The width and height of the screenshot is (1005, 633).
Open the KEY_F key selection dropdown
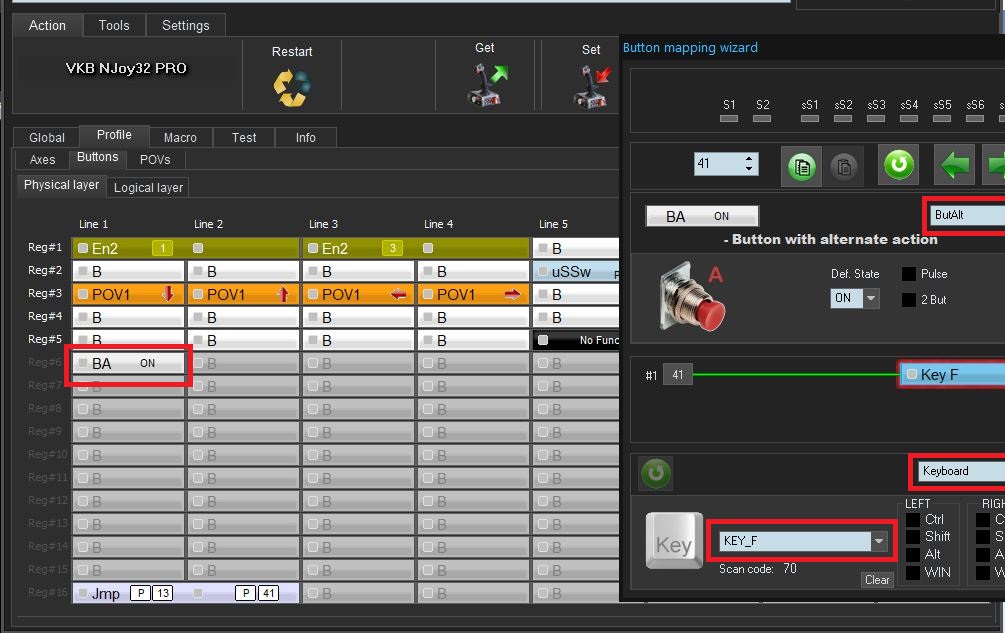tap(879, 541)
